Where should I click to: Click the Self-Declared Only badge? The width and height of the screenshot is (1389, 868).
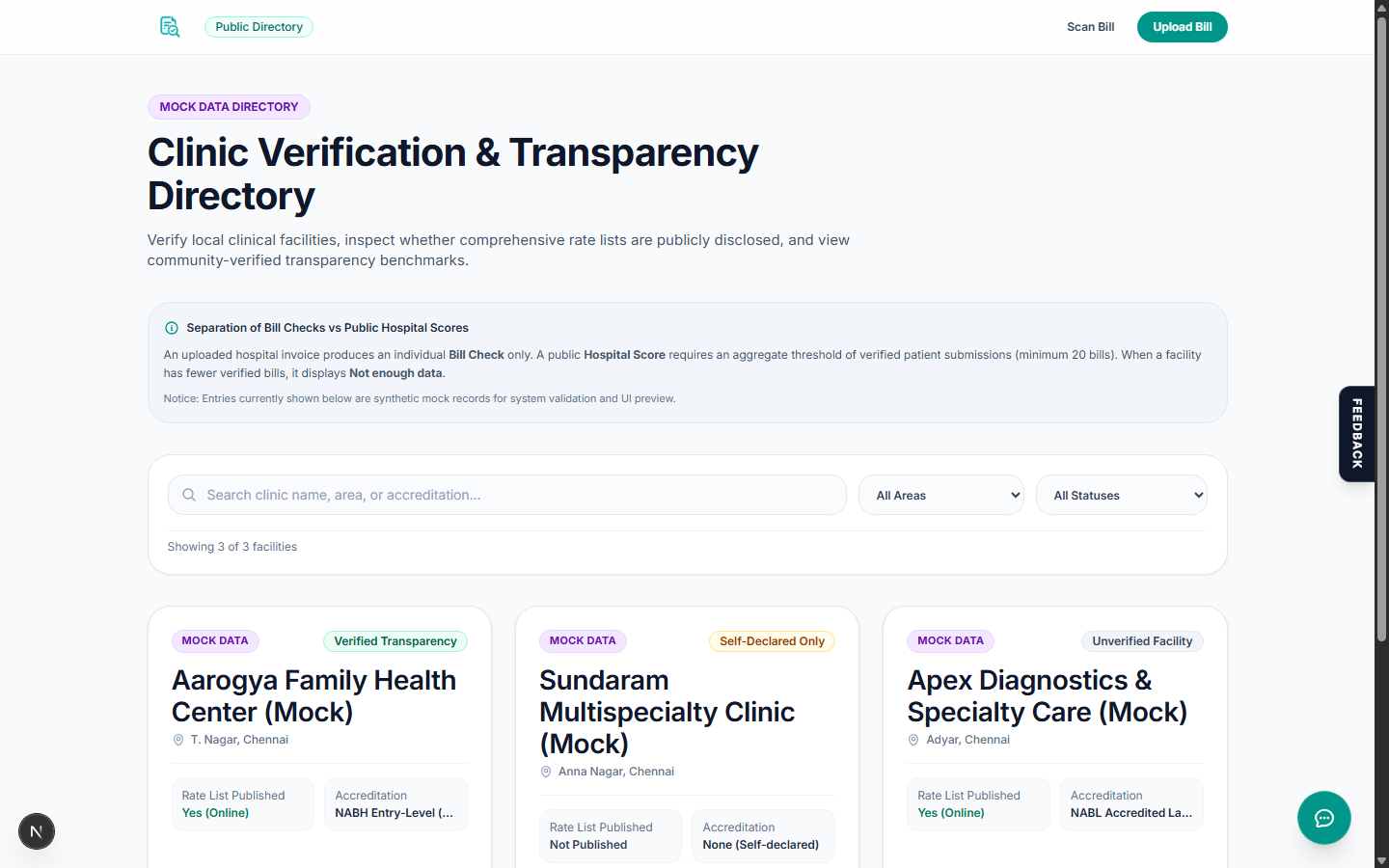point(772,641)
